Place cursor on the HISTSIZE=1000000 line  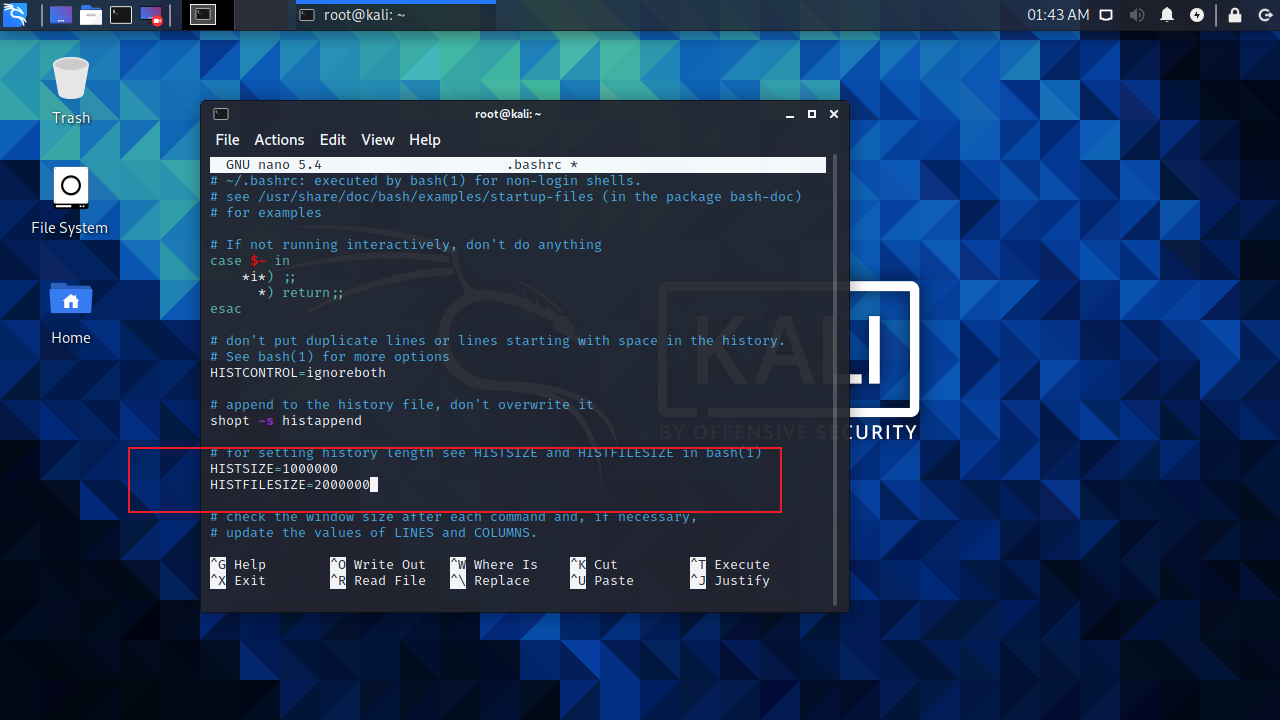point(274,469)
